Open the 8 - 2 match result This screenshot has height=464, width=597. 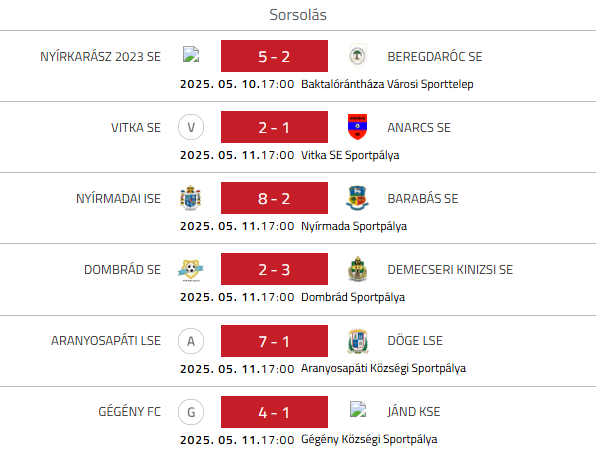tap(274, 198)
